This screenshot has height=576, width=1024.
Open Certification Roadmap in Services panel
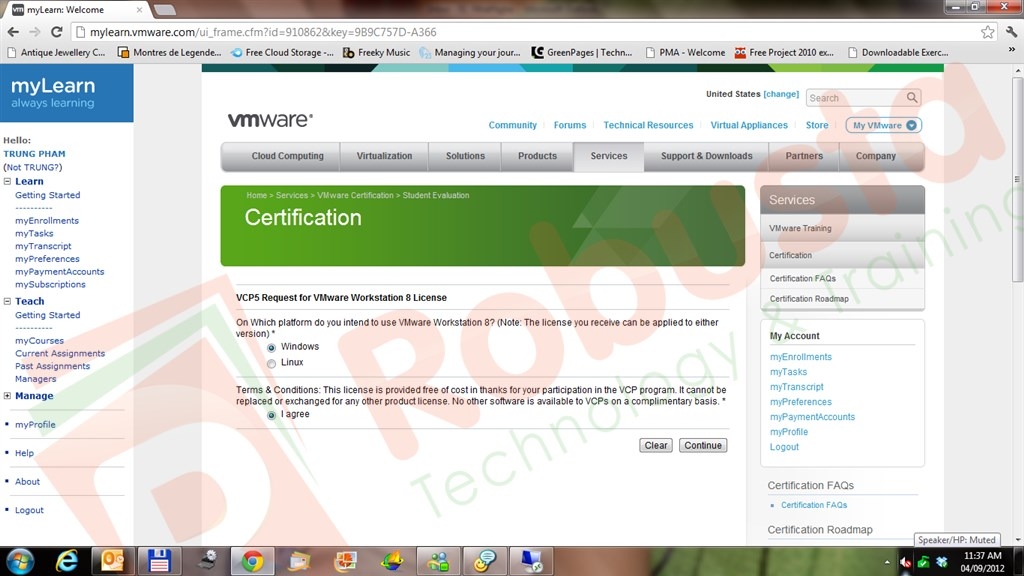[809, 298]
